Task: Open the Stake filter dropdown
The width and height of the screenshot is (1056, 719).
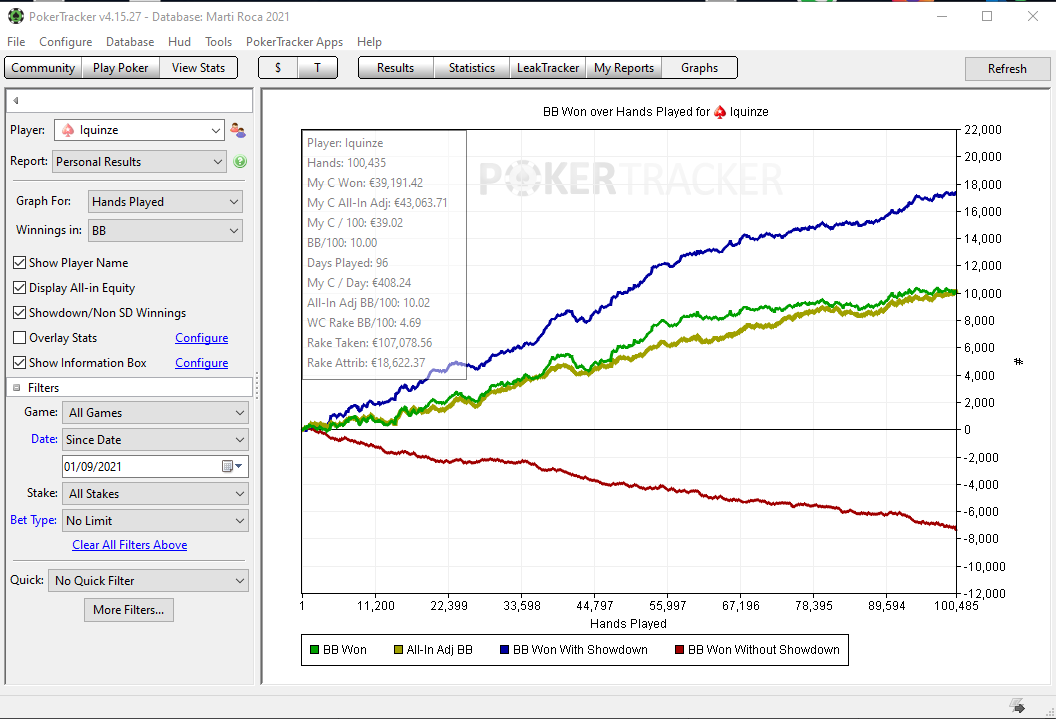Action: click(155, 493)
